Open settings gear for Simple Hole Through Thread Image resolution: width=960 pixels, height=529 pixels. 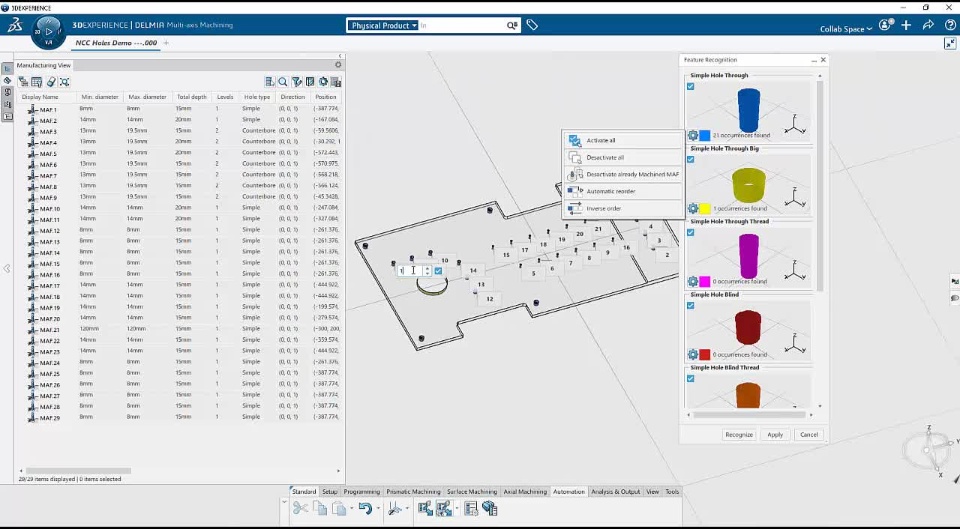point(692,282)
